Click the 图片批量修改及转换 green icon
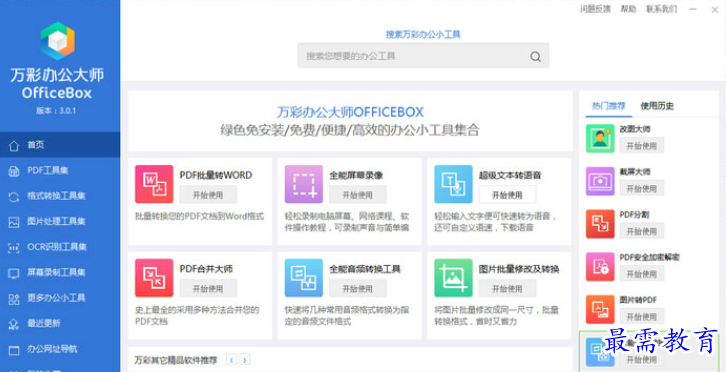726x372 pixels. (453, 277)
